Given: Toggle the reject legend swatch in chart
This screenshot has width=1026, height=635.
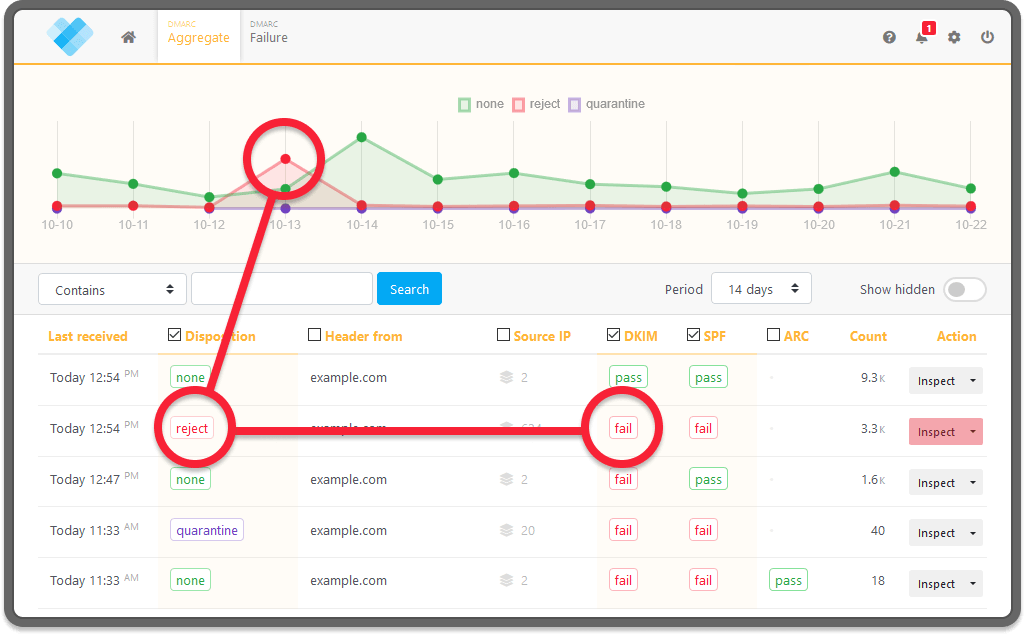Looking at the screenshot, I should (519, 104).
